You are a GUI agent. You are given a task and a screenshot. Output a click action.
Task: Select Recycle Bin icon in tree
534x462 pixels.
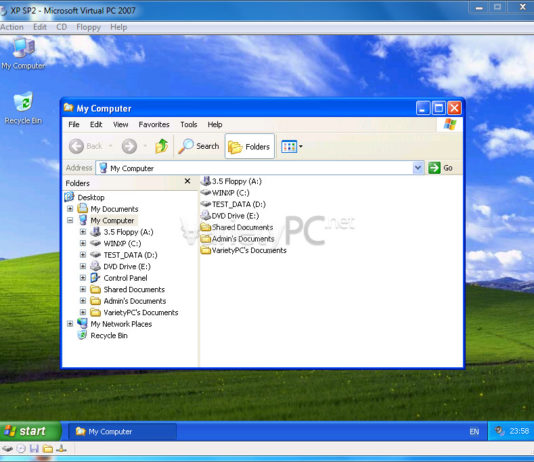point(82,335)
